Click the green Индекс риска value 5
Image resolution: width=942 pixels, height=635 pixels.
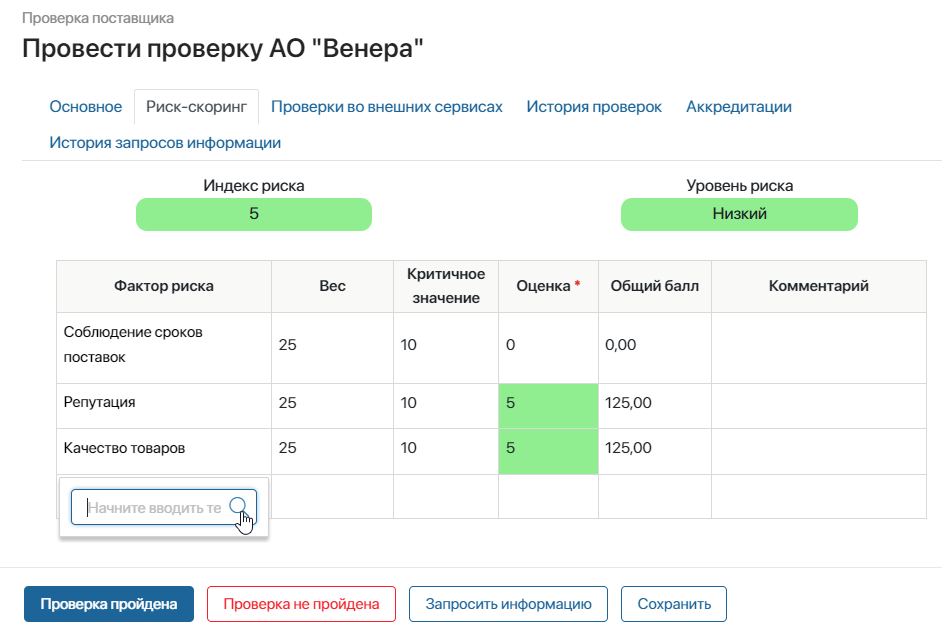pos(254,214)
